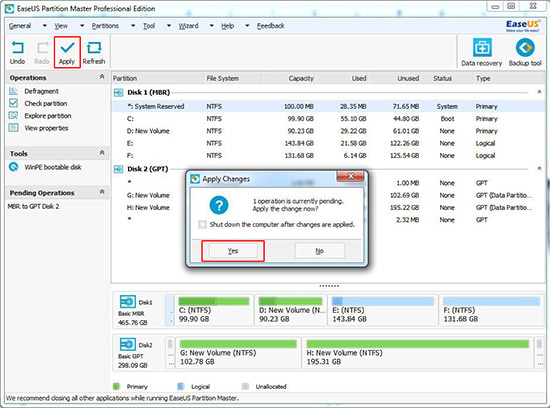
Task: Click the Apply Changes dialog title icon
Action: (195, 179)
